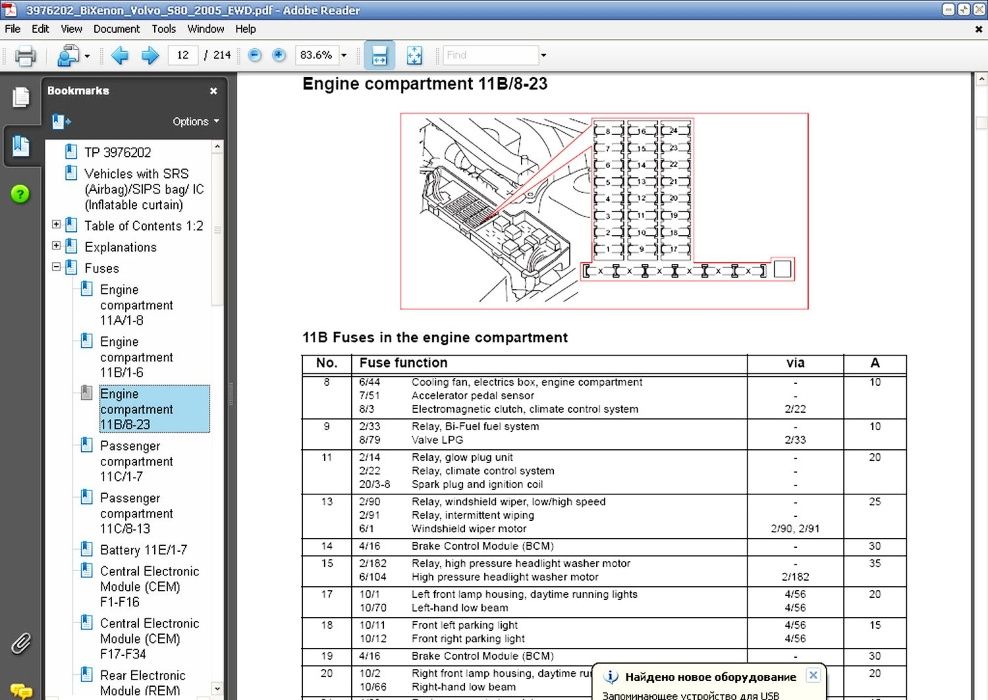Open the Document menu
Screen dimensions: 988x700
pyautogui.click(x=117, y=29)
